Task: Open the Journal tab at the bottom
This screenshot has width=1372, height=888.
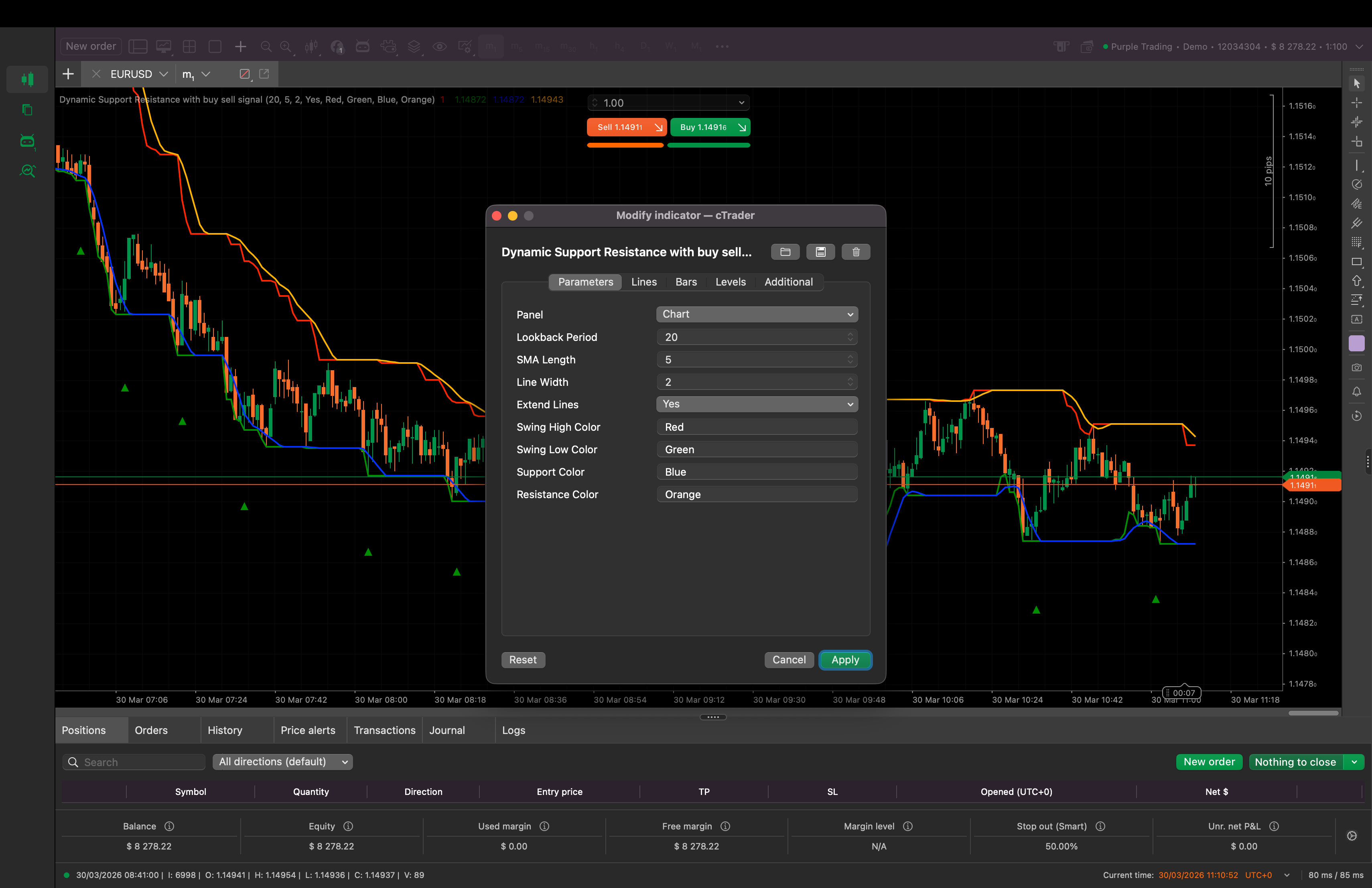Action: 447,730
